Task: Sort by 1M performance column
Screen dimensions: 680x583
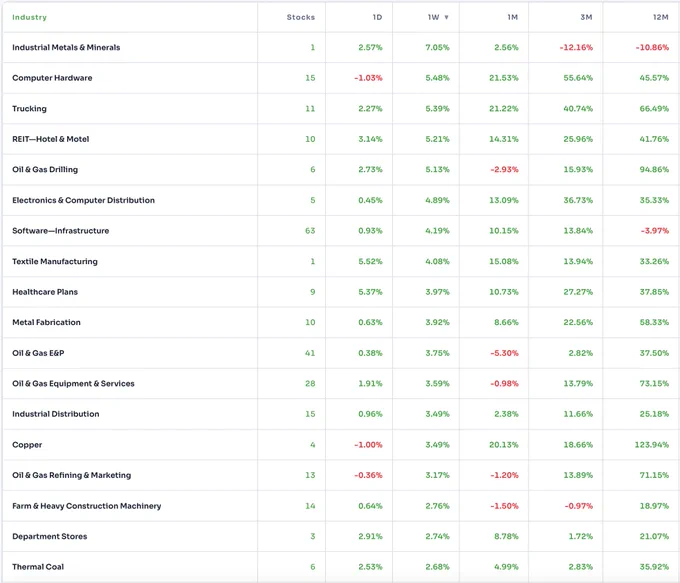Action: pyautogui.click(x=513, y=17)
